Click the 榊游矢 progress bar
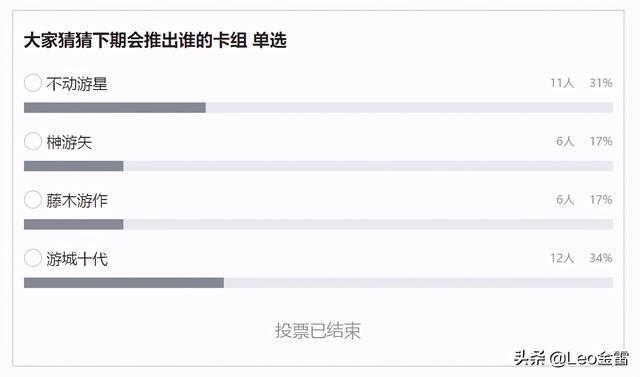This screenshot has width=640, height=377. (318, 166)
